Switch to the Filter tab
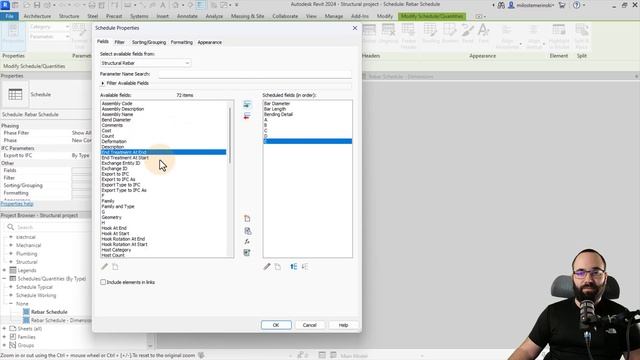The height and width of the screenshot is (360, 640). pyautogui.click(x=119, y=42)
